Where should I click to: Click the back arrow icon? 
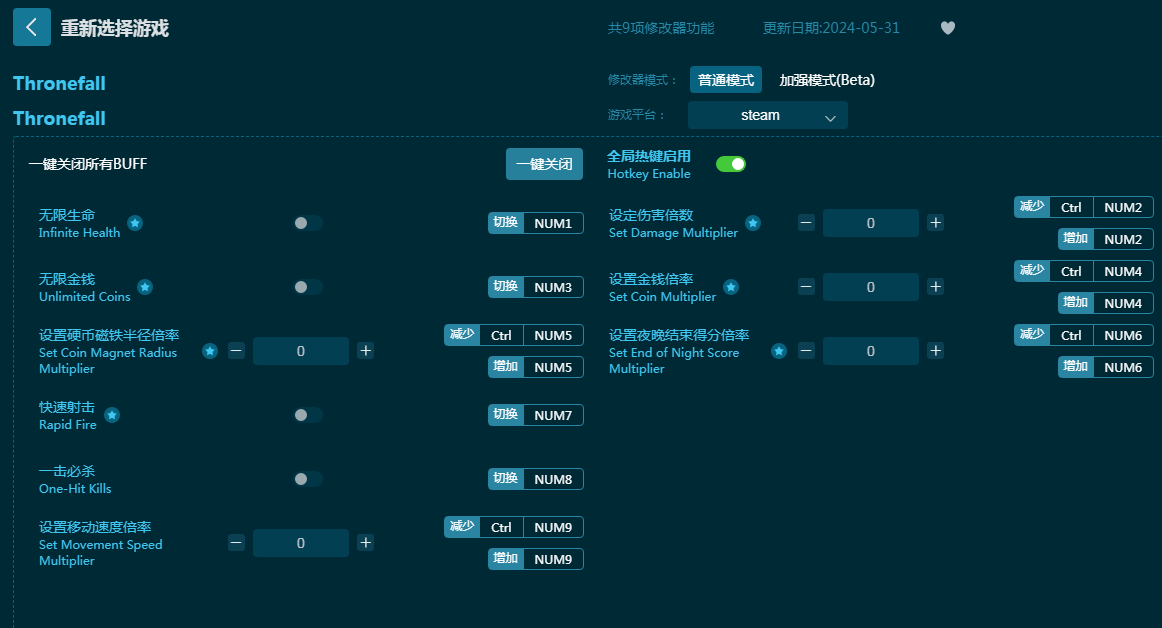click(32, 27)
